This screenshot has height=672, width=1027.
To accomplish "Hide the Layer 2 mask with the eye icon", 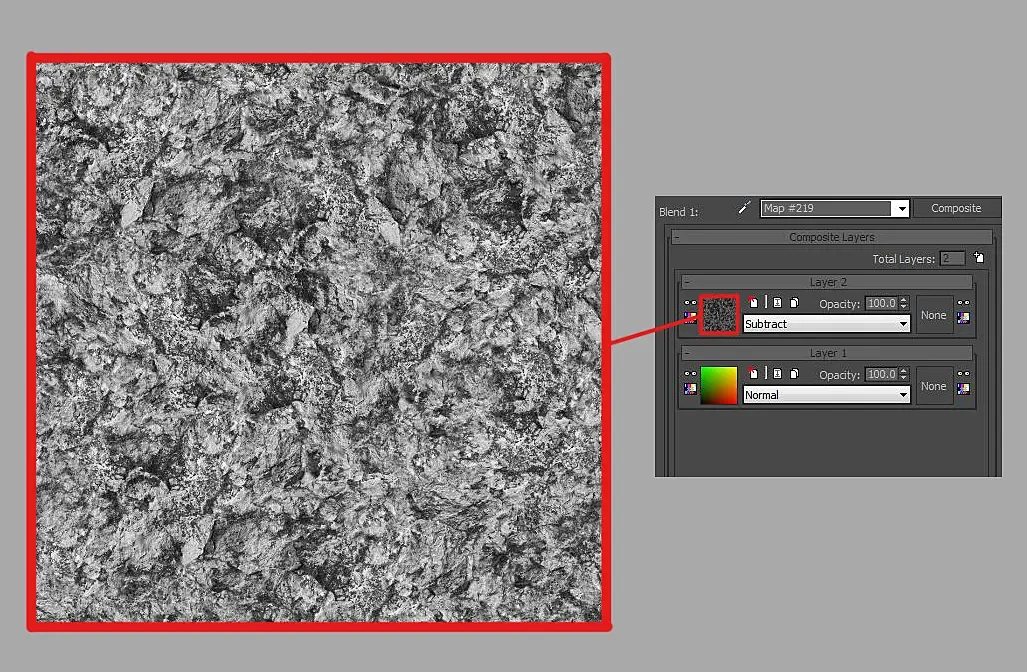I will tap(963, 303).
